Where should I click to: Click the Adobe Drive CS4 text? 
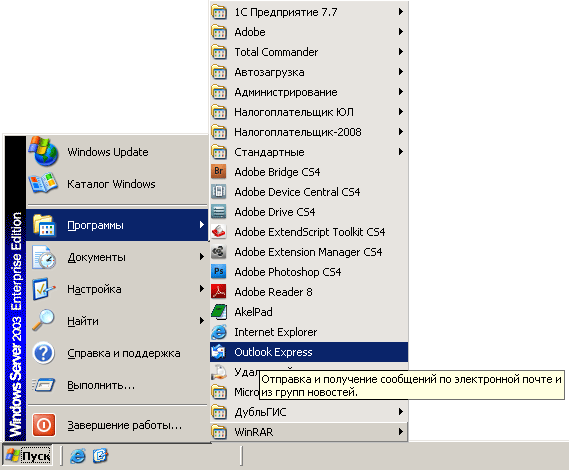[x=275, y=212]
